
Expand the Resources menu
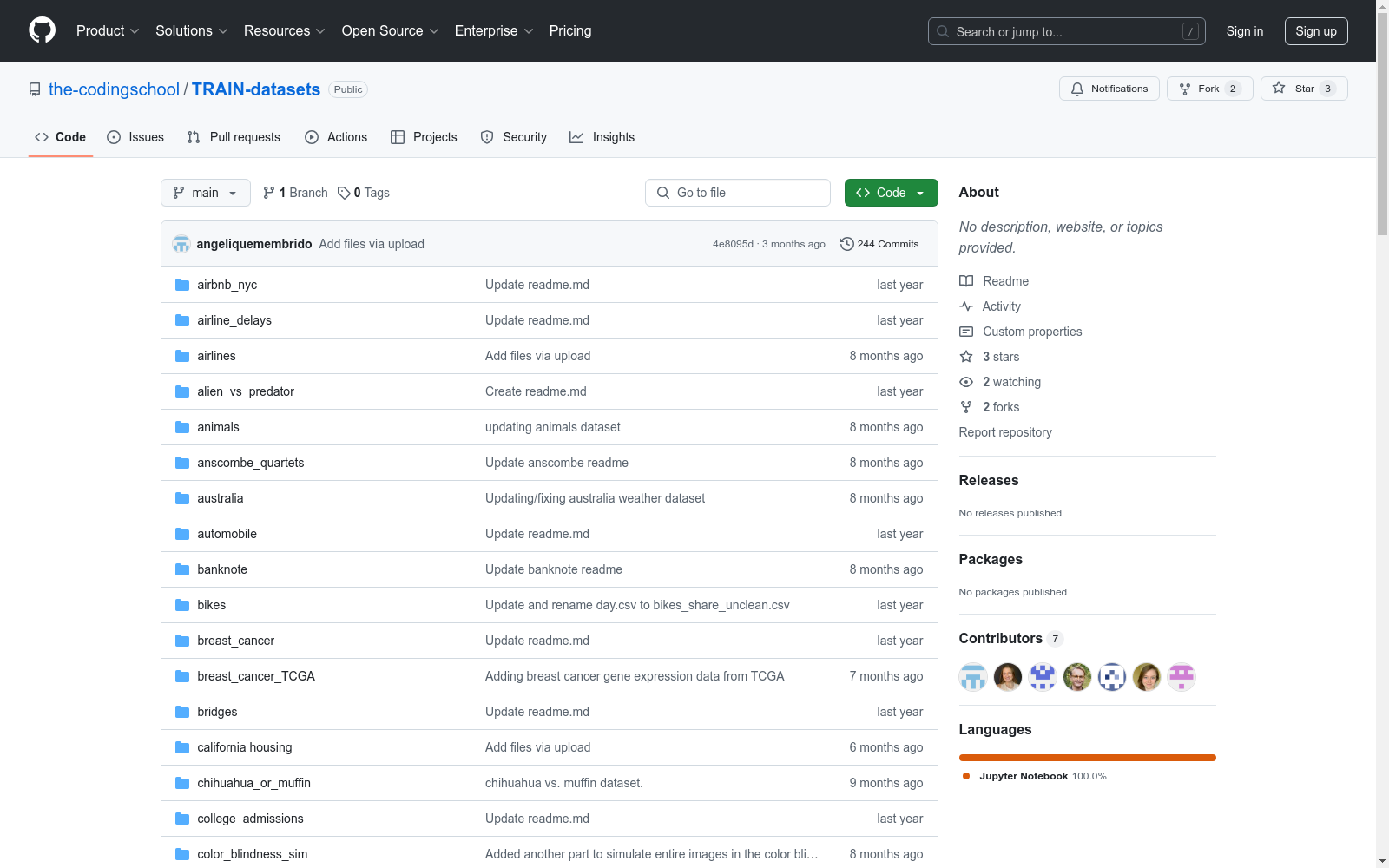(x=285, y=31)
